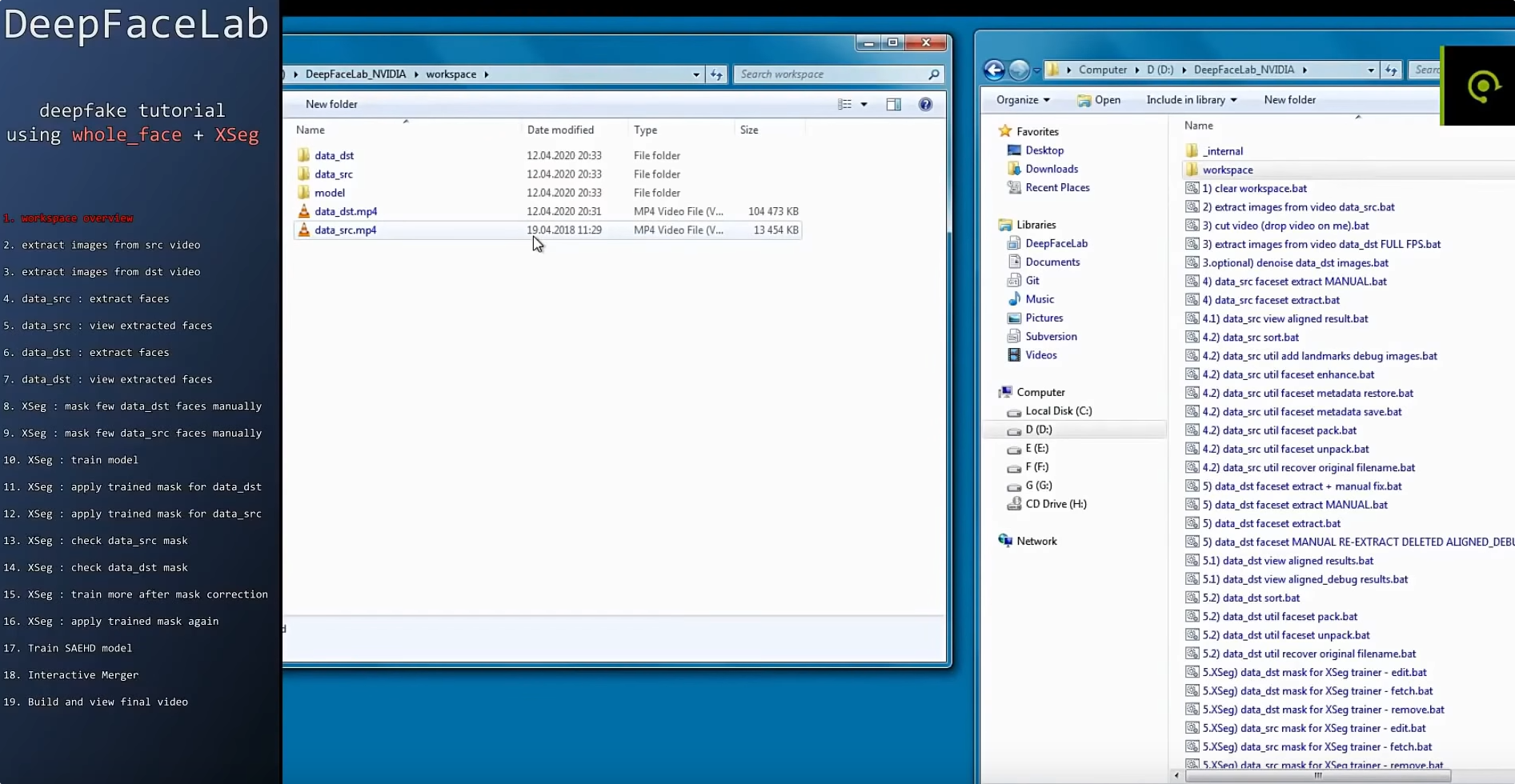Click the Search workspace input field
This screenshot has width=1515, height=784.
[x=831, y=74]
